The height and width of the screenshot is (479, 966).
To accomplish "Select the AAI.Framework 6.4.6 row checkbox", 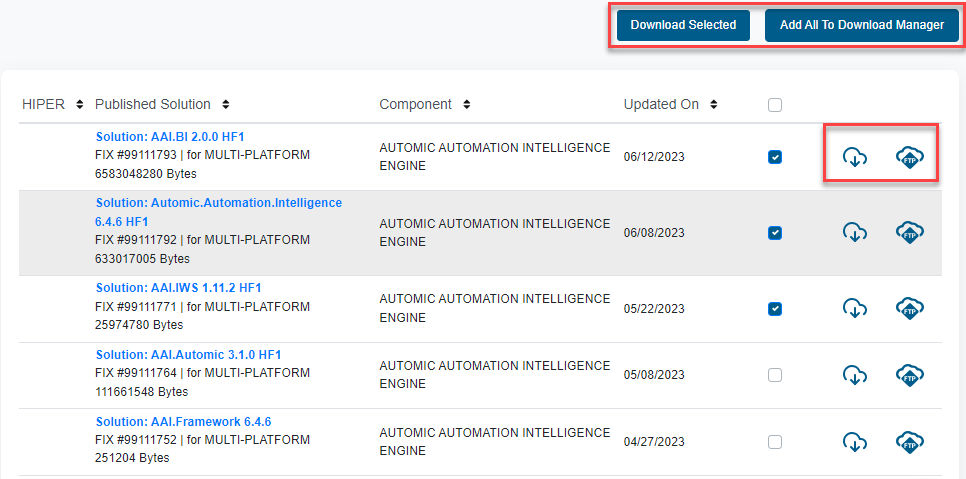I will click(x=775, y=442).
